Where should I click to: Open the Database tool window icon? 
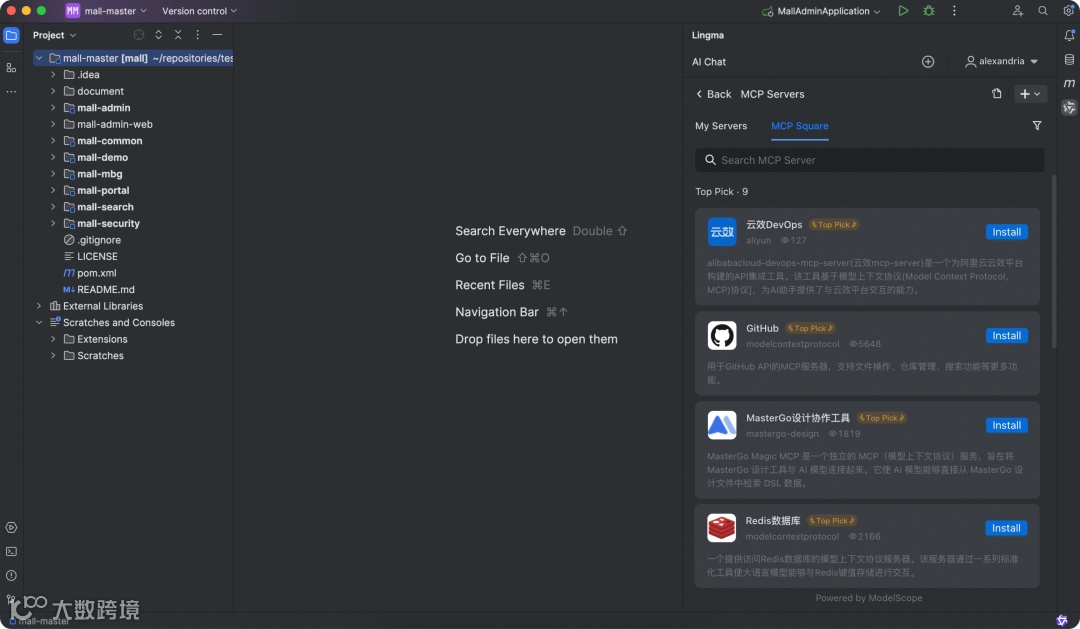[x=1069, y=60]
